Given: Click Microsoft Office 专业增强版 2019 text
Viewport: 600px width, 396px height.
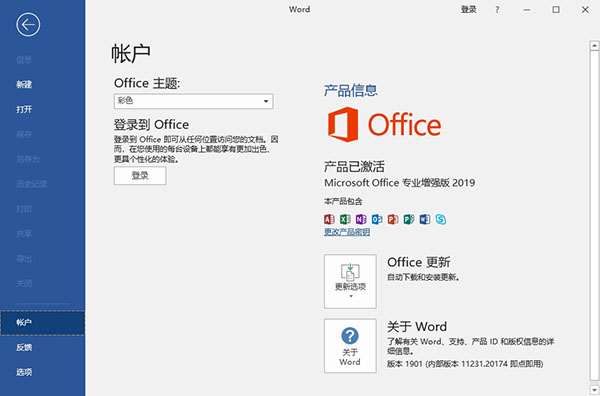Looking at the screenshot, I should pos(400,183).
